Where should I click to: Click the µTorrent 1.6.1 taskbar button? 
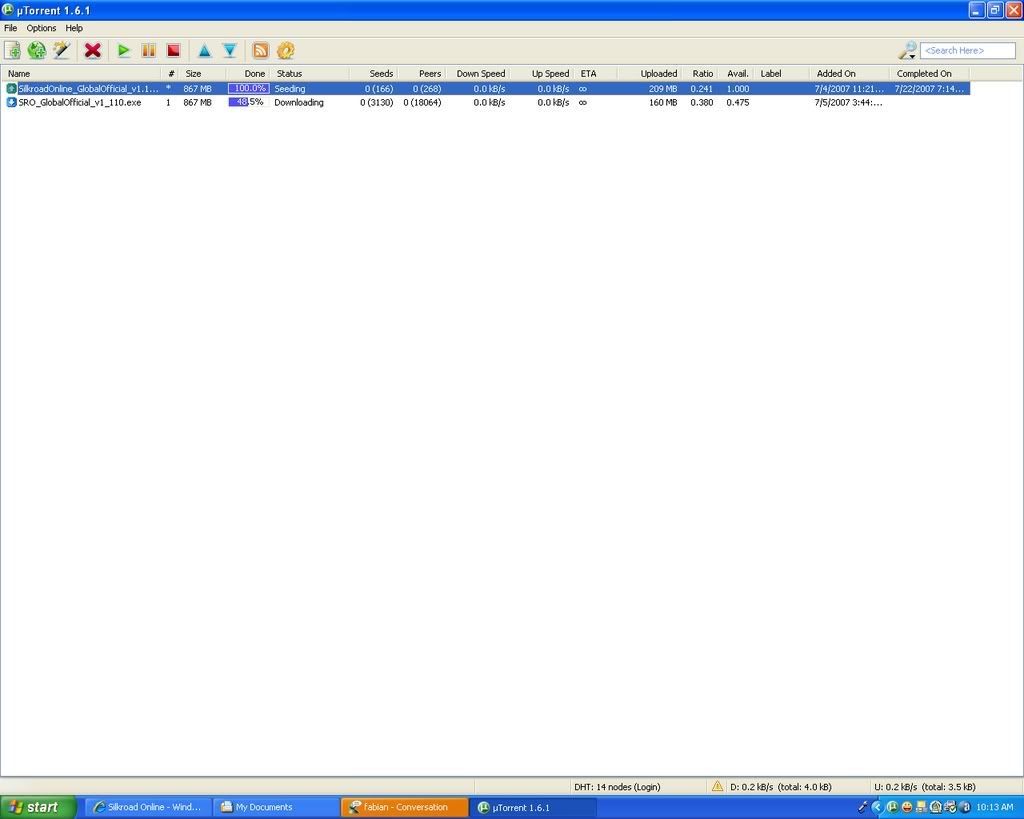[534, 807]
